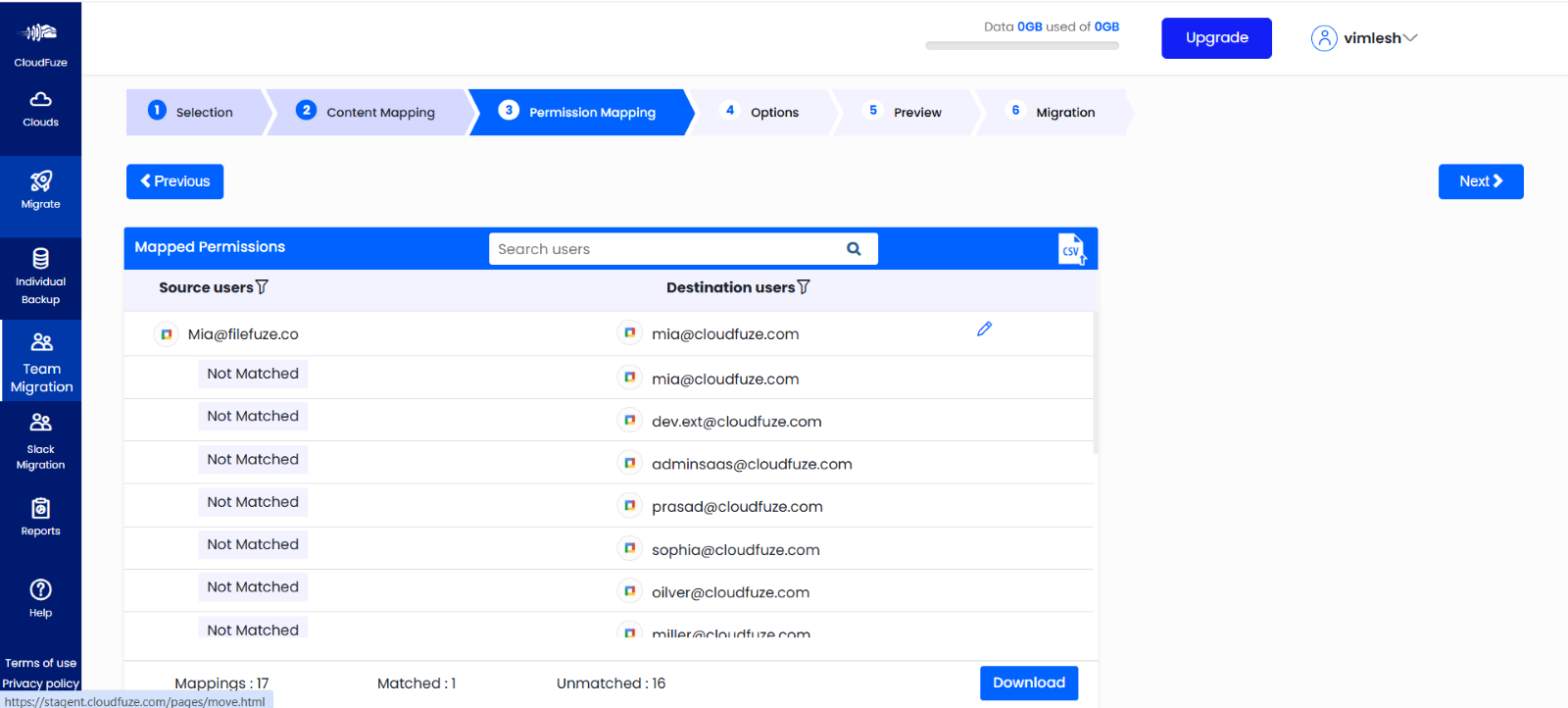This screenshot has width=1568, height=708.
Task: Click the Download button
Action: click(1029, 683)
